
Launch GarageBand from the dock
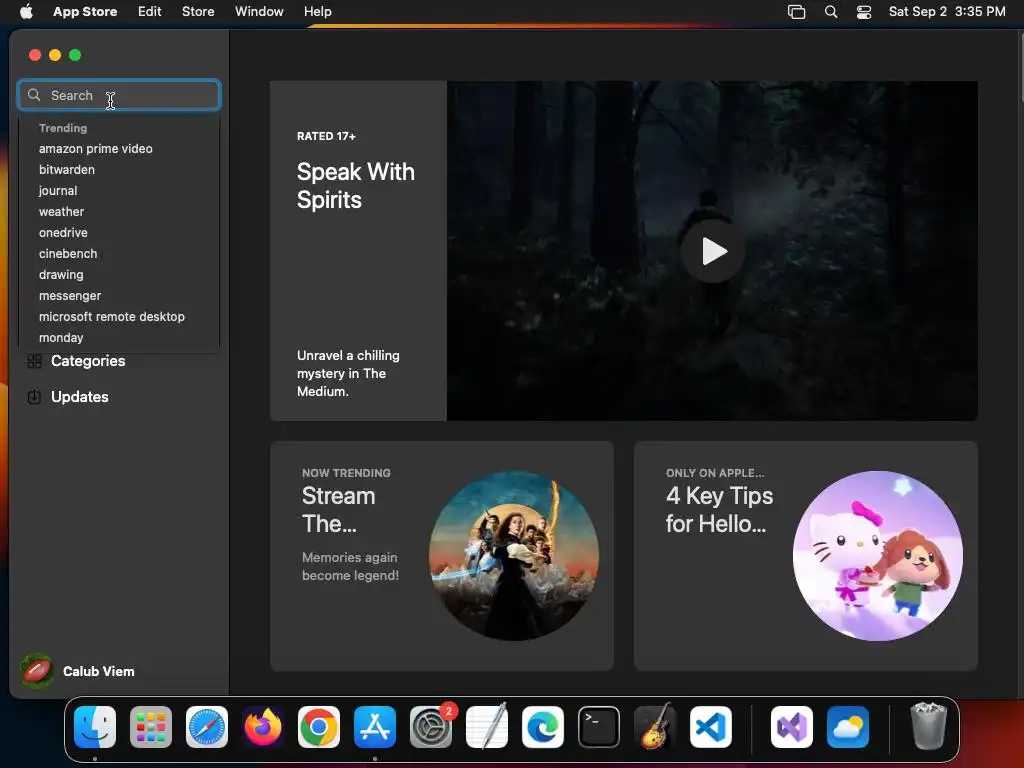click(655, 726)
